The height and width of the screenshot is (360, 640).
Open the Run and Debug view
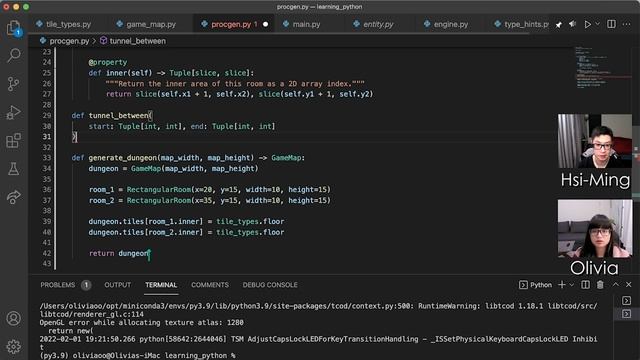13,112
